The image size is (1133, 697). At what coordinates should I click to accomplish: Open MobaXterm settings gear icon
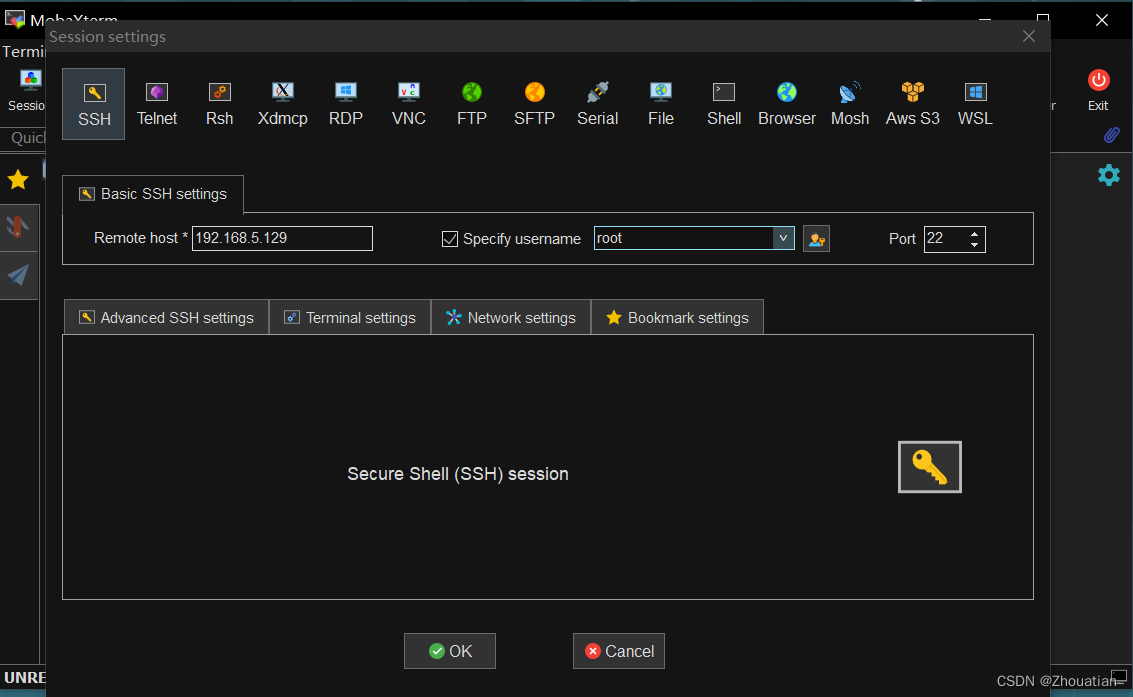[x=1109, y=175]
